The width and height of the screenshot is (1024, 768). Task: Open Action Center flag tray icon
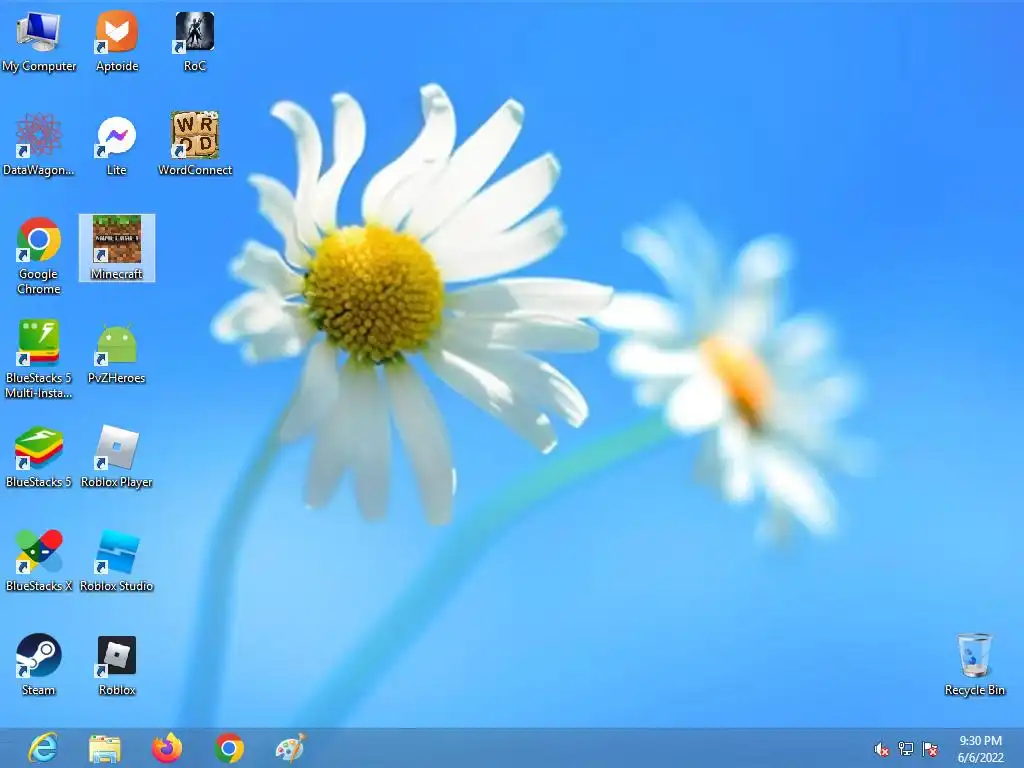(930, 749)
